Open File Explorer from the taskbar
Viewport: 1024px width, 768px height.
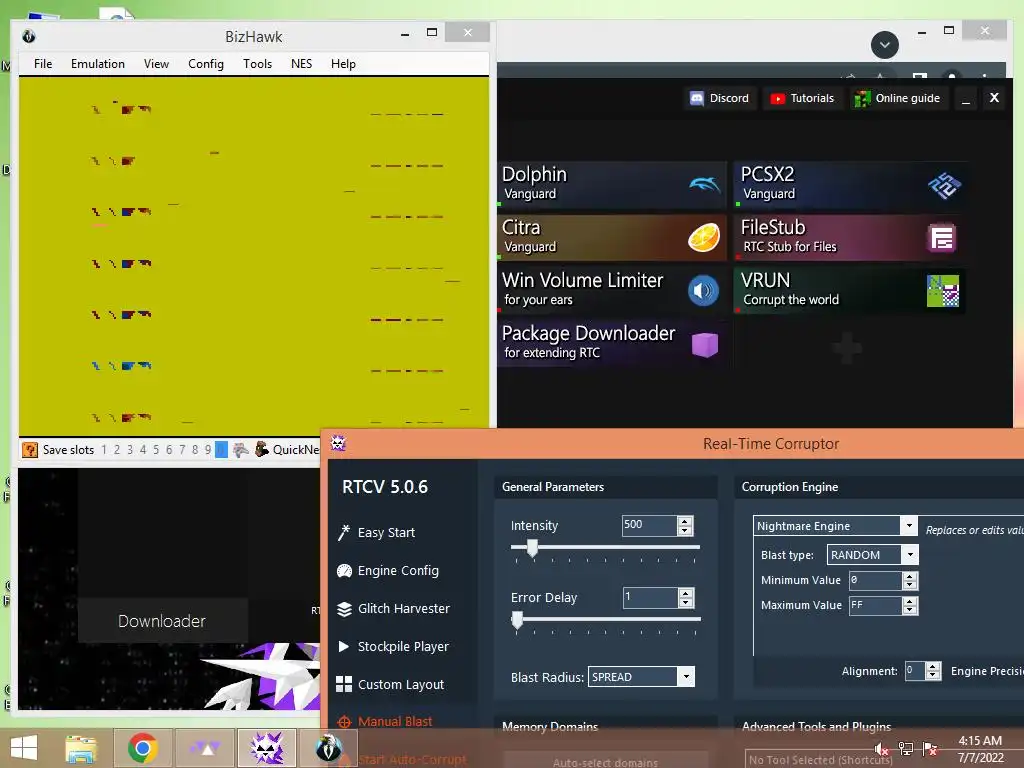pos(81,748)
